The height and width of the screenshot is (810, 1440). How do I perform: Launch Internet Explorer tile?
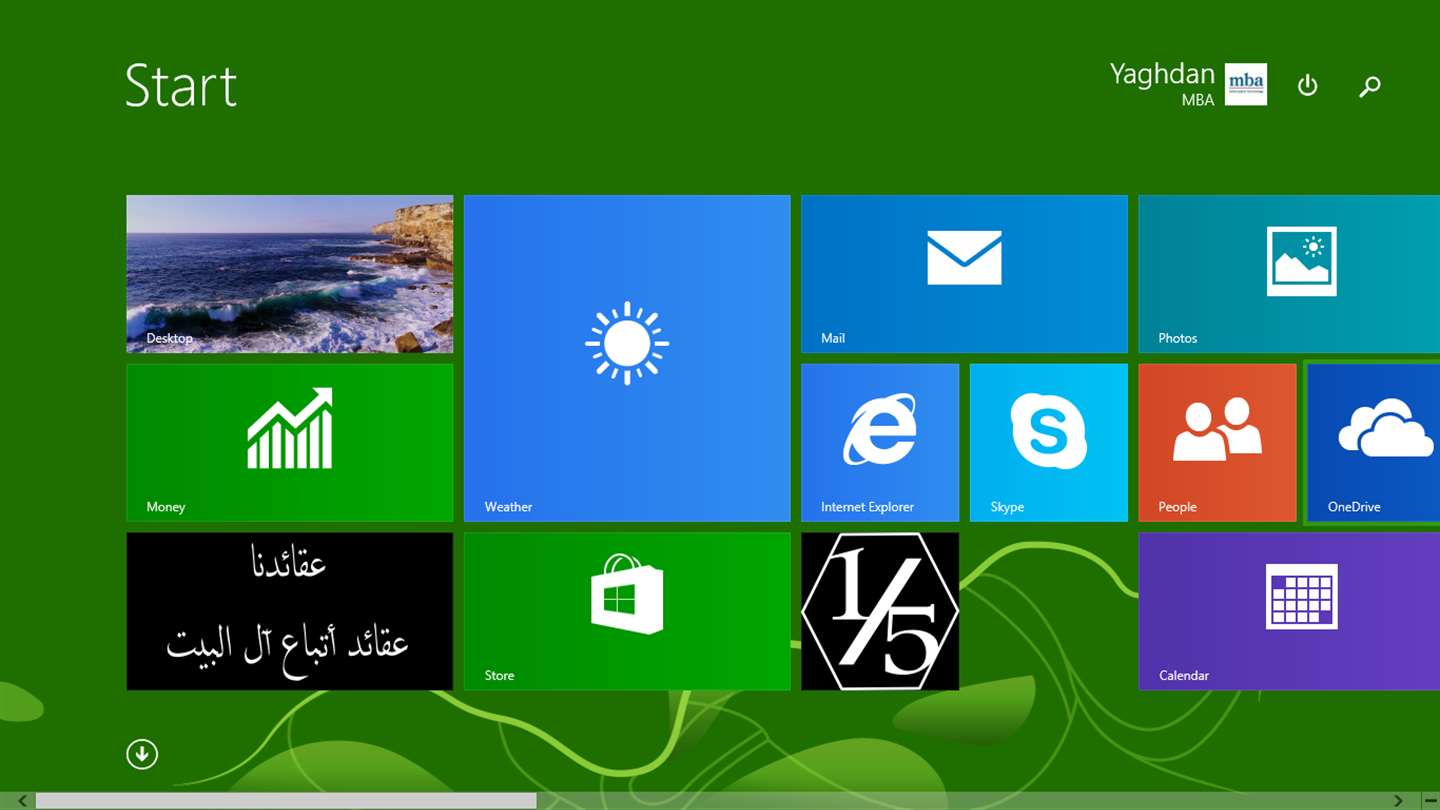(880, 442)
